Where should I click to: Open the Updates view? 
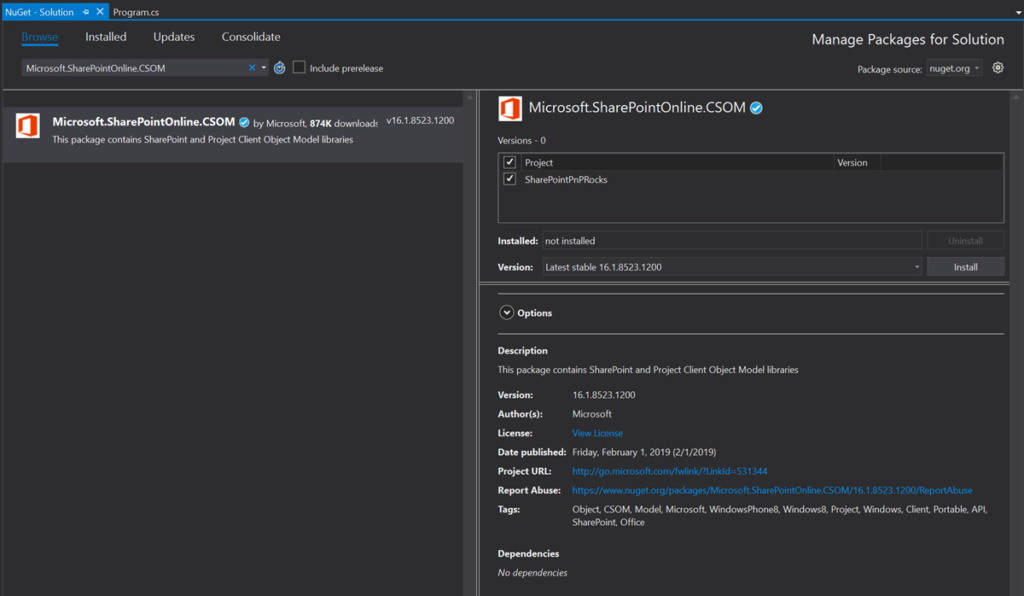173,37
